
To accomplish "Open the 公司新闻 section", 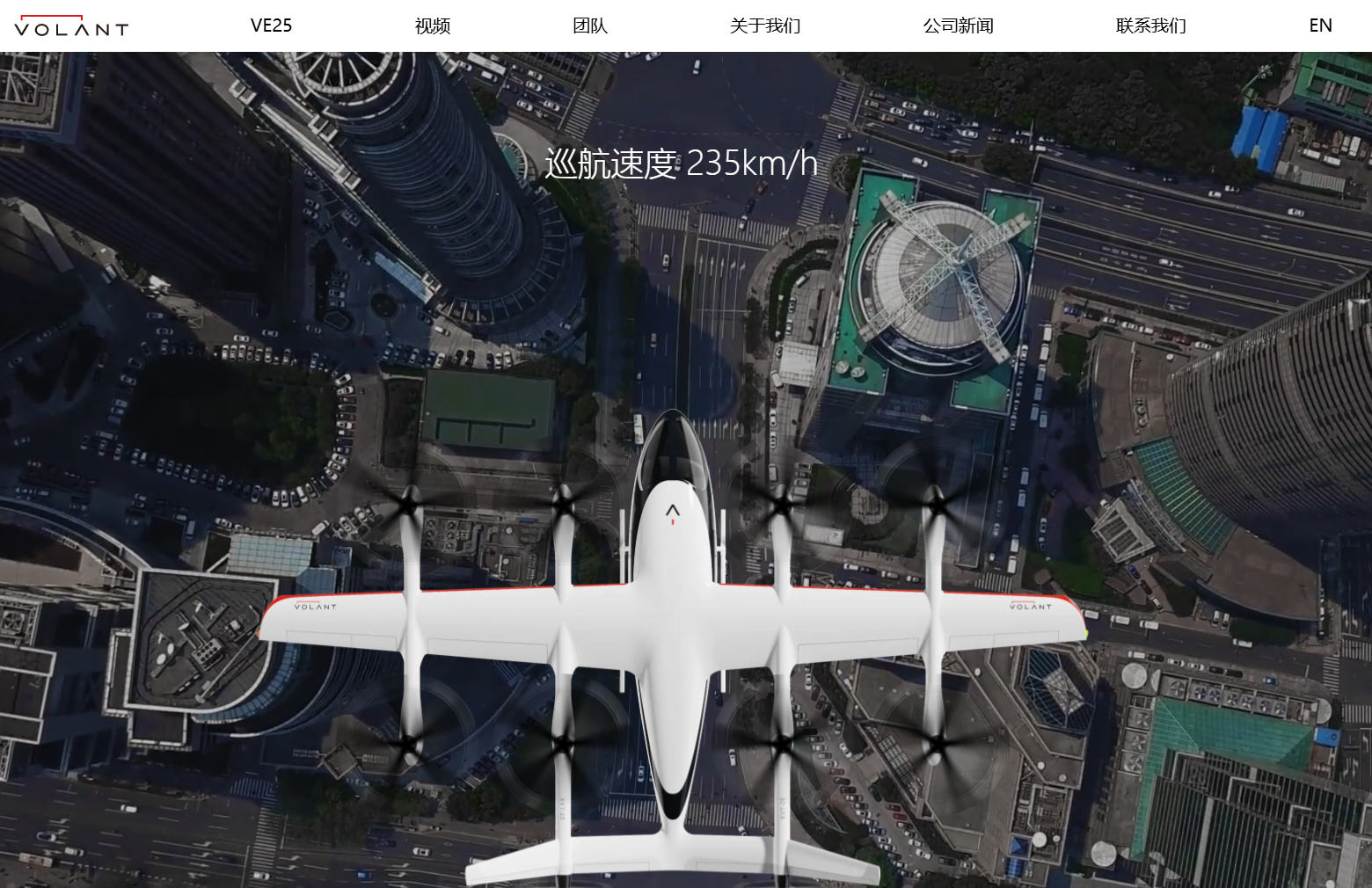I will pos(958,25).
